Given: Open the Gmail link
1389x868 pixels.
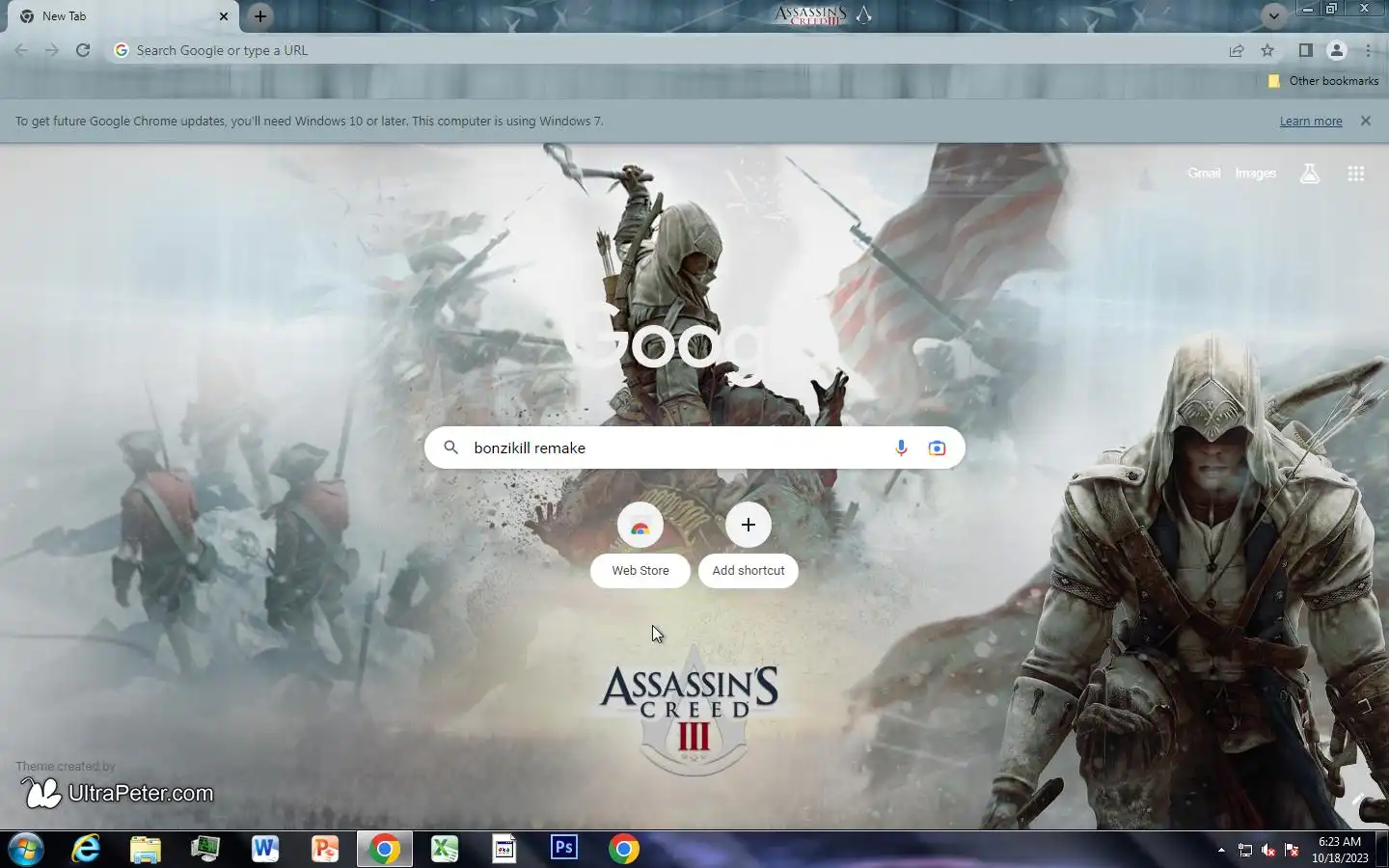Looking at the screenshot, I should [x=1204, y=174].
